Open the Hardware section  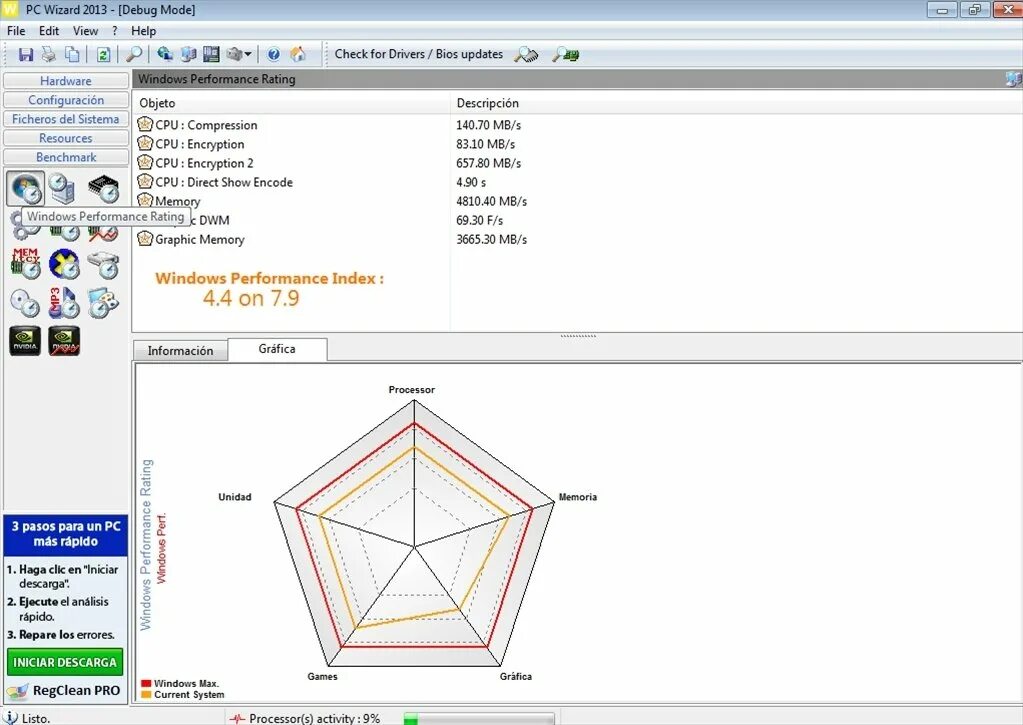coord(65,81)
